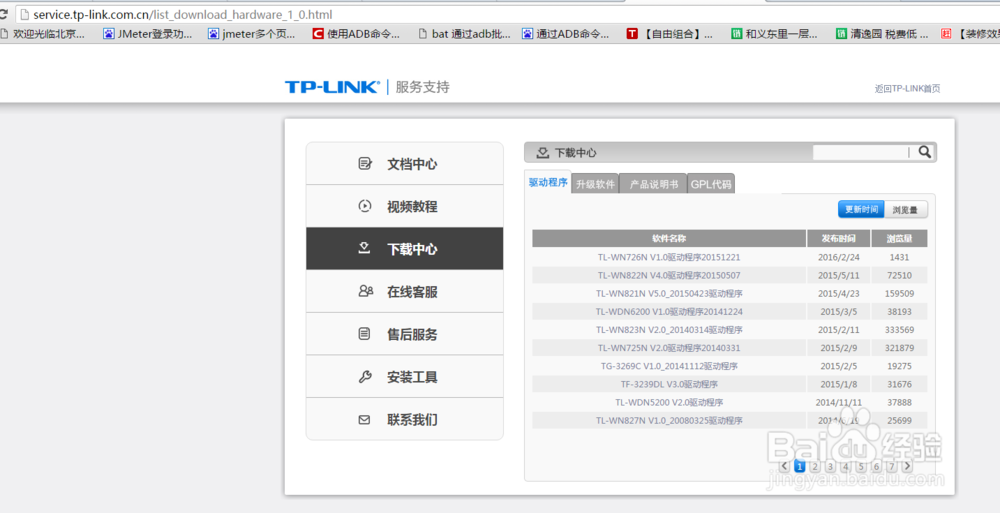Click 返回TP-LINK首页 link
The width and height of the screenshot is (1000, 513).
tap(907, 89)
